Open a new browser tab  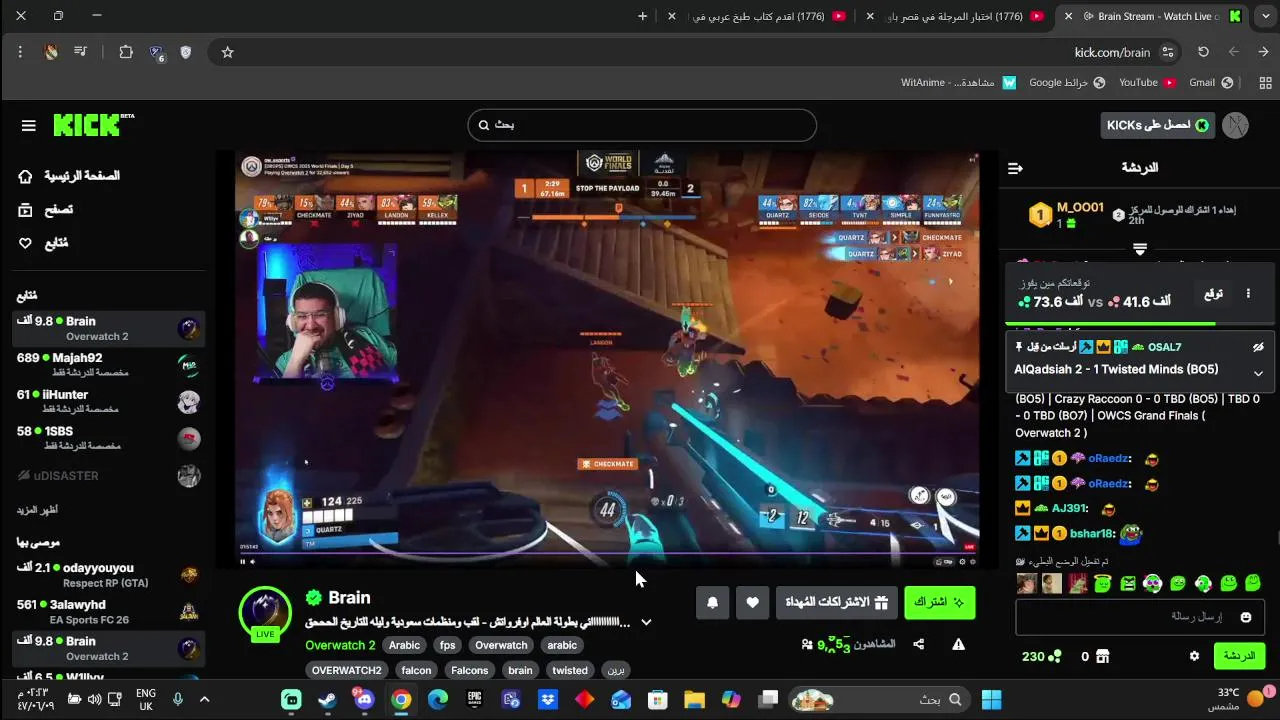point(642,16)
